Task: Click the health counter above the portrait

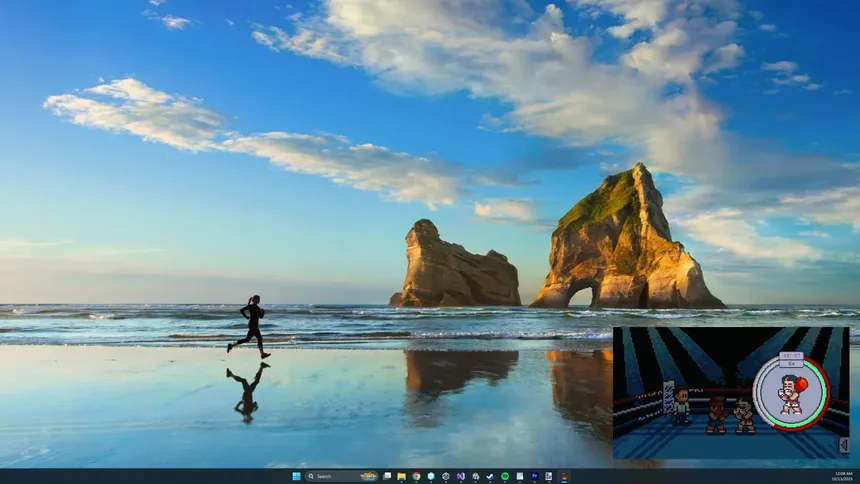Action: point(791,356)
